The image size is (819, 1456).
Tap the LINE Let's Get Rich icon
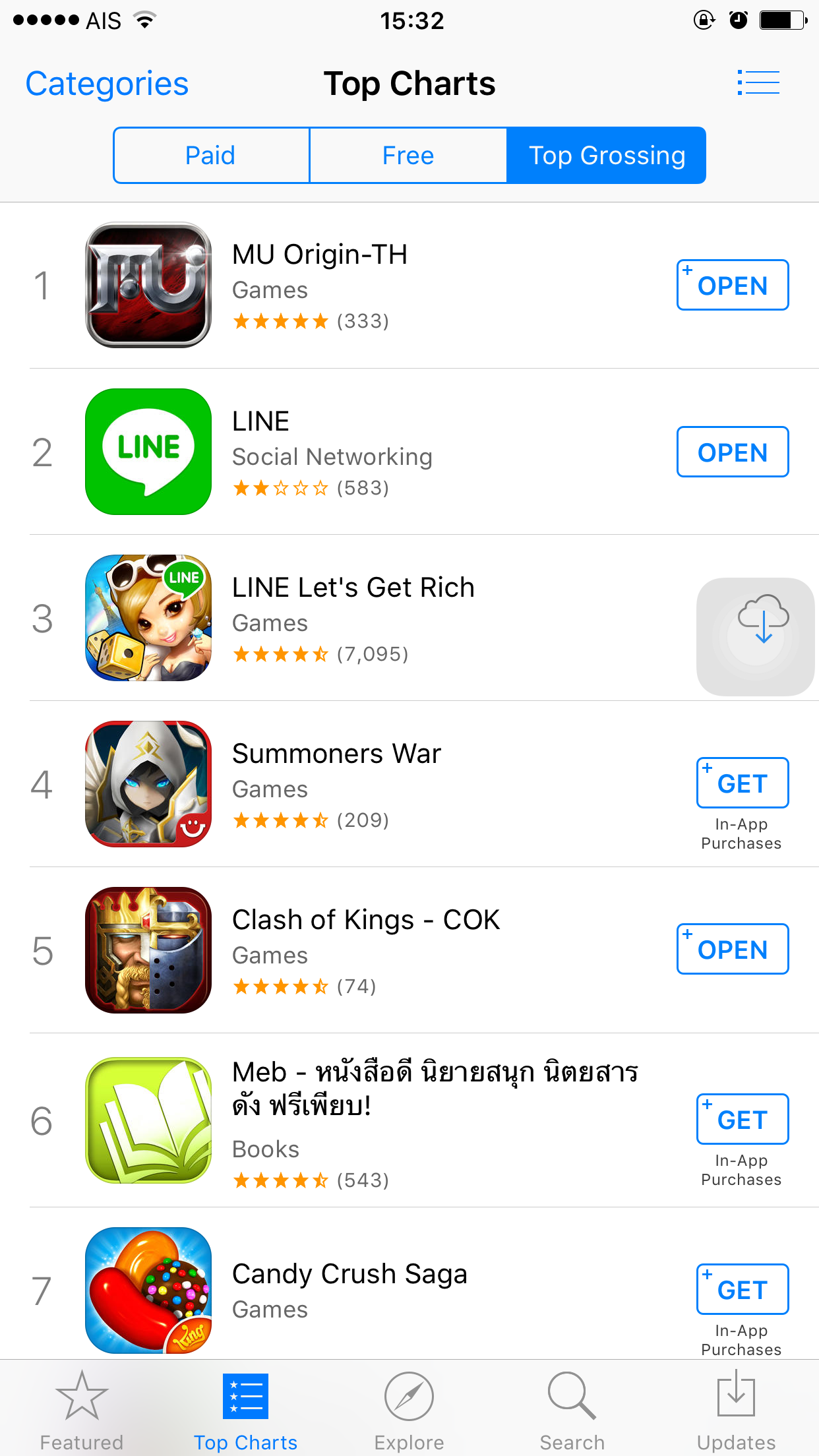pos(148,618)
